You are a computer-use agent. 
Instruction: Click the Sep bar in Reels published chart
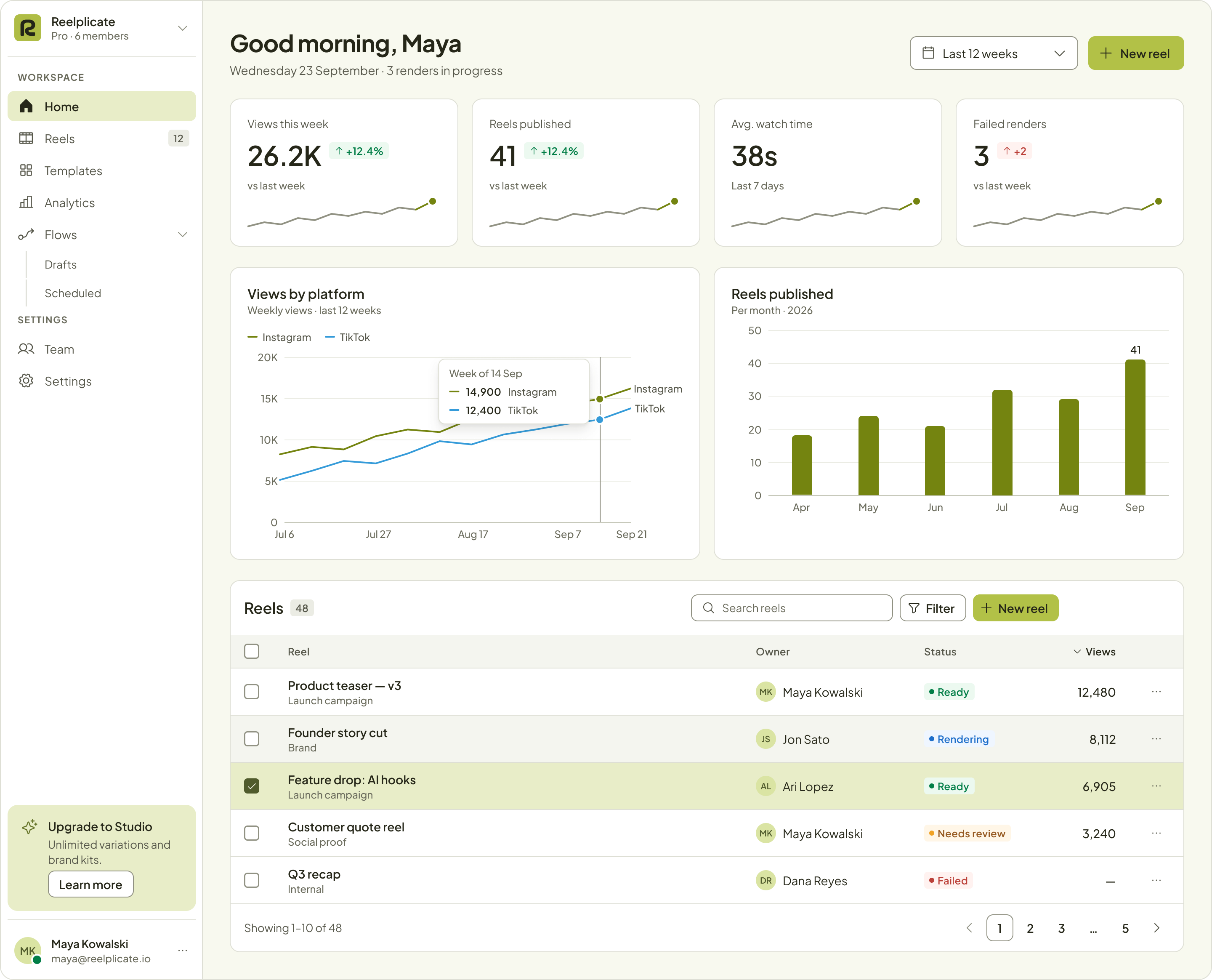(1135, 427)
